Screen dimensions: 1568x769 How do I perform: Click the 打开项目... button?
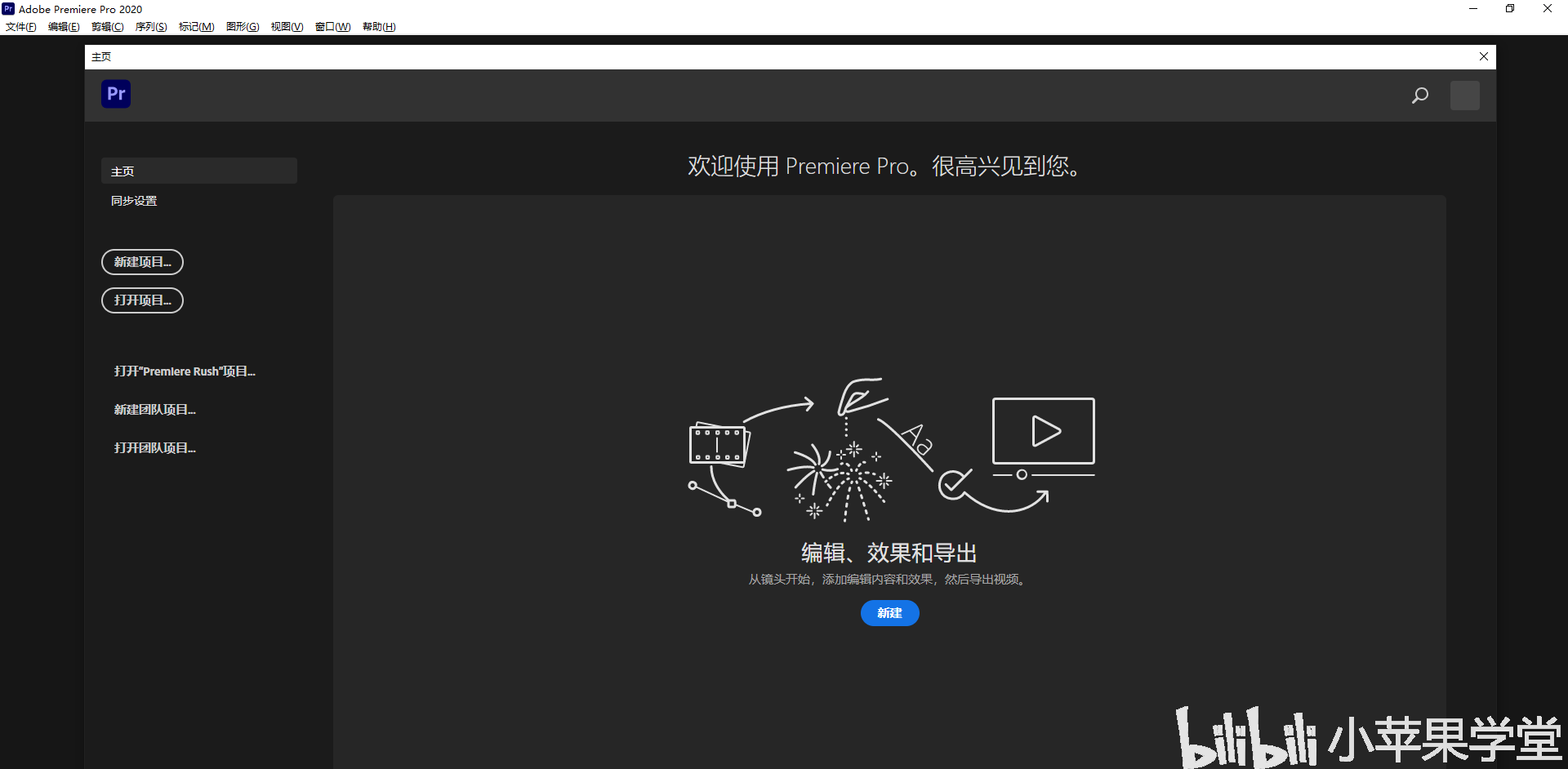coord(142,300)
